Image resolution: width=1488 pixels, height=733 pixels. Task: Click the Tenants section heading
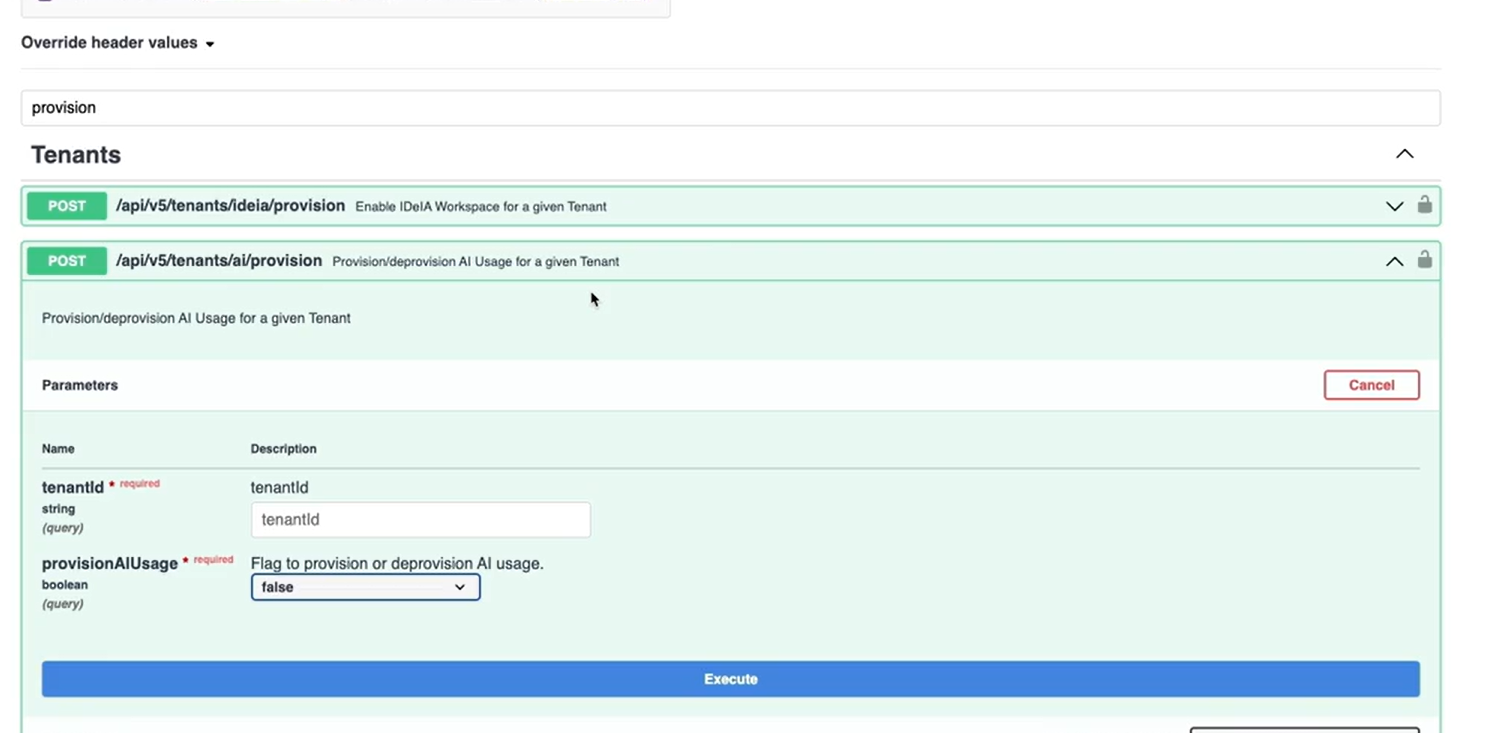point(76,155)
